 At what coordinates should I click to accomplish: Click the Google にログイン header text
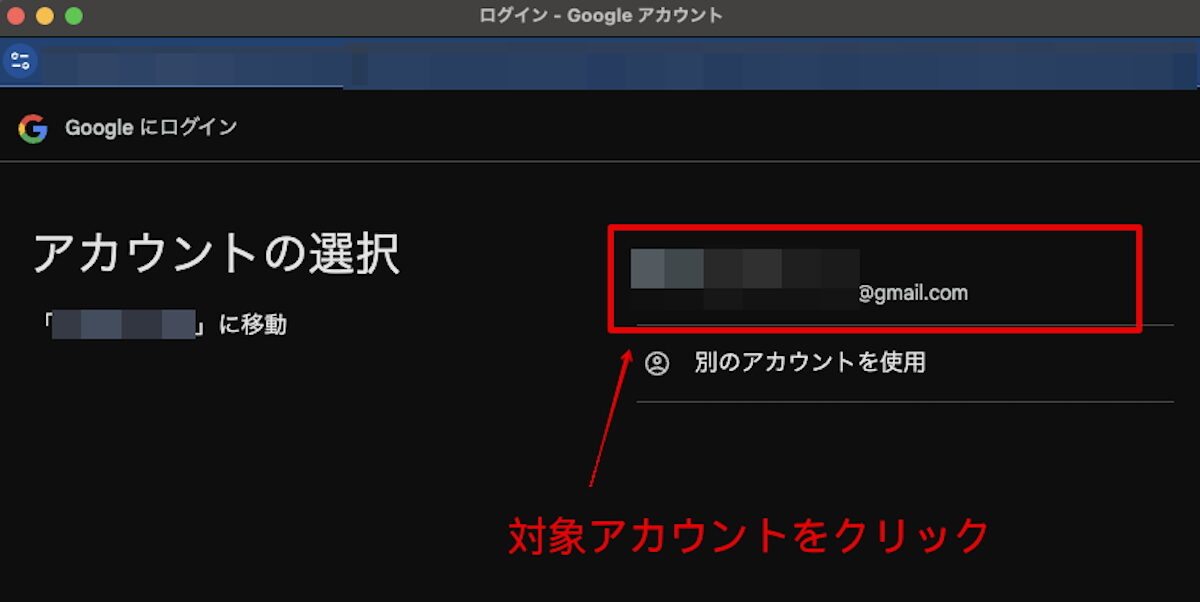(150, 128)
